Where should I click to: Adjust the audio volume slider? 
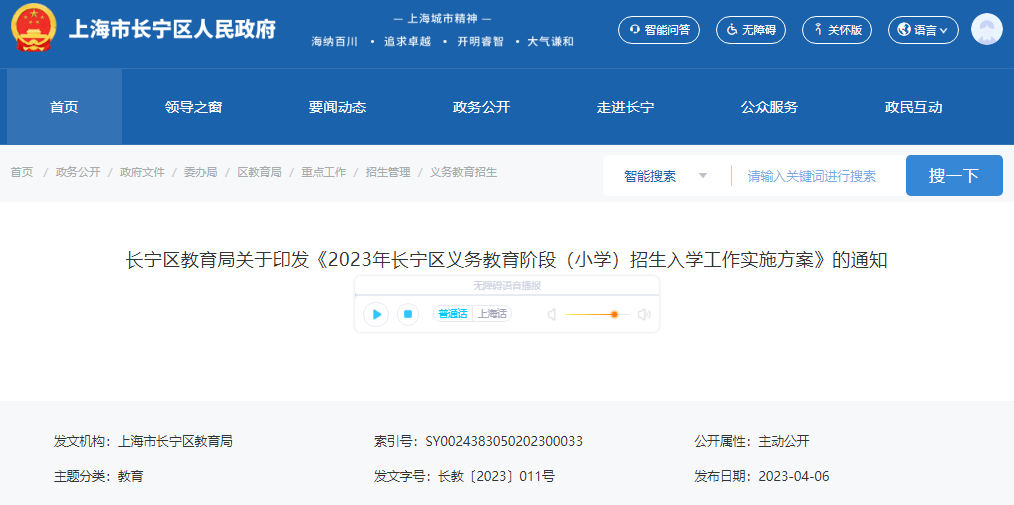tap(613, 315)
